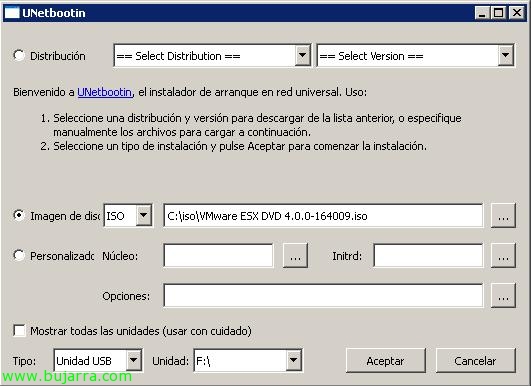
Task: Click the Núcleo input field
Action: [218, 256]
